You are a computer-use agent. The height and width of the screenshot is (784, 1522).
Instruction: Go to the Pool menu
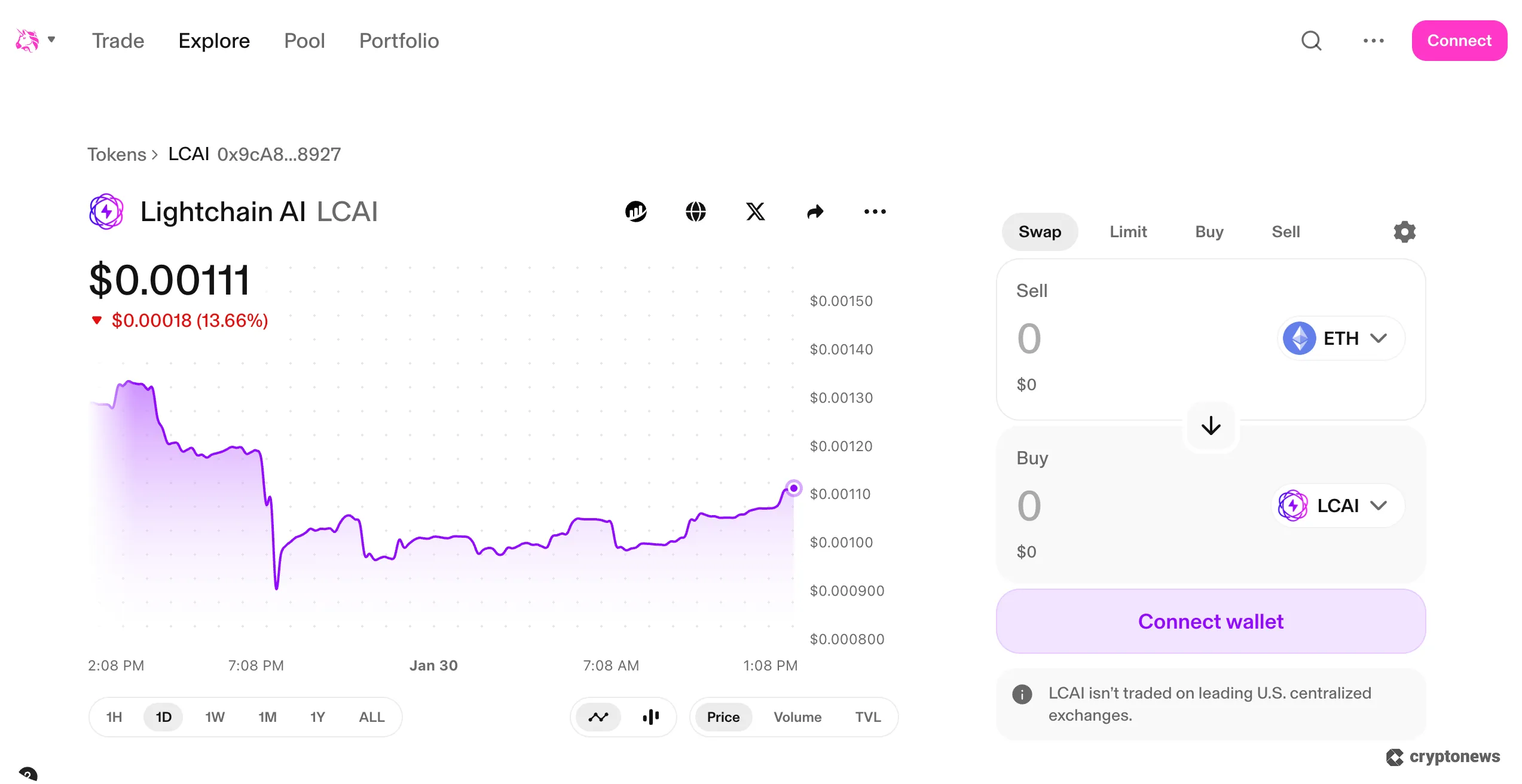(304, 41)
